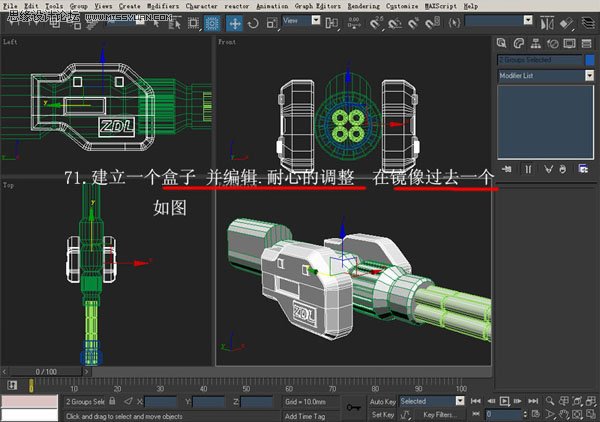Open the Graph Editors menu
Screen dimensions: 600x422
[317, 6]
